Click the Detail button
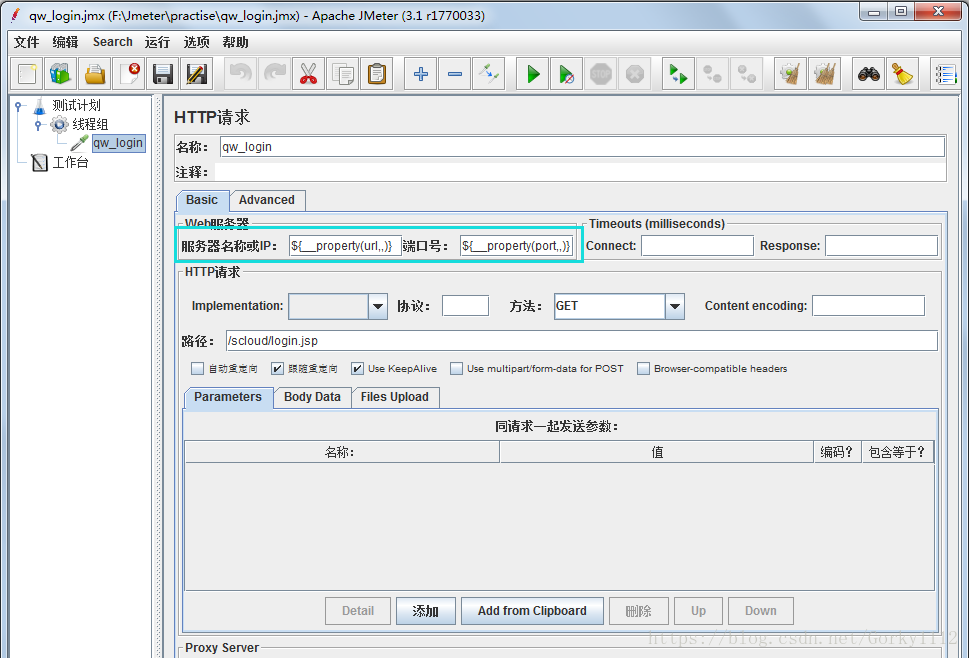This screenshot has height=658, width=969. pyautogui.click(x=358, y=611)
